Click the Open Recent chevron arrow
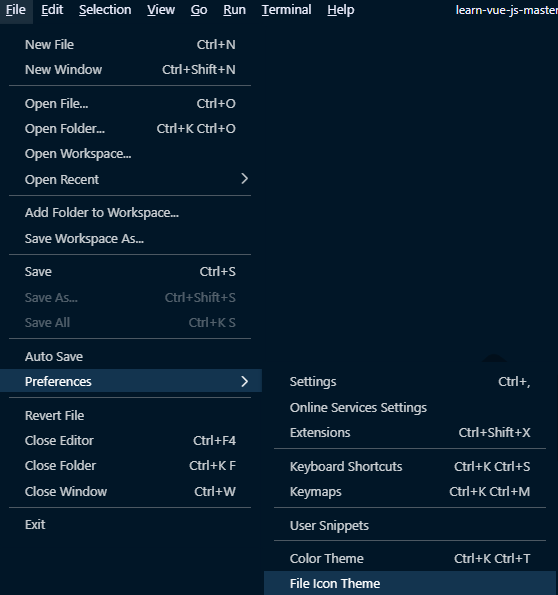Viewport: 558px width, 595px height. click(244, 179)
